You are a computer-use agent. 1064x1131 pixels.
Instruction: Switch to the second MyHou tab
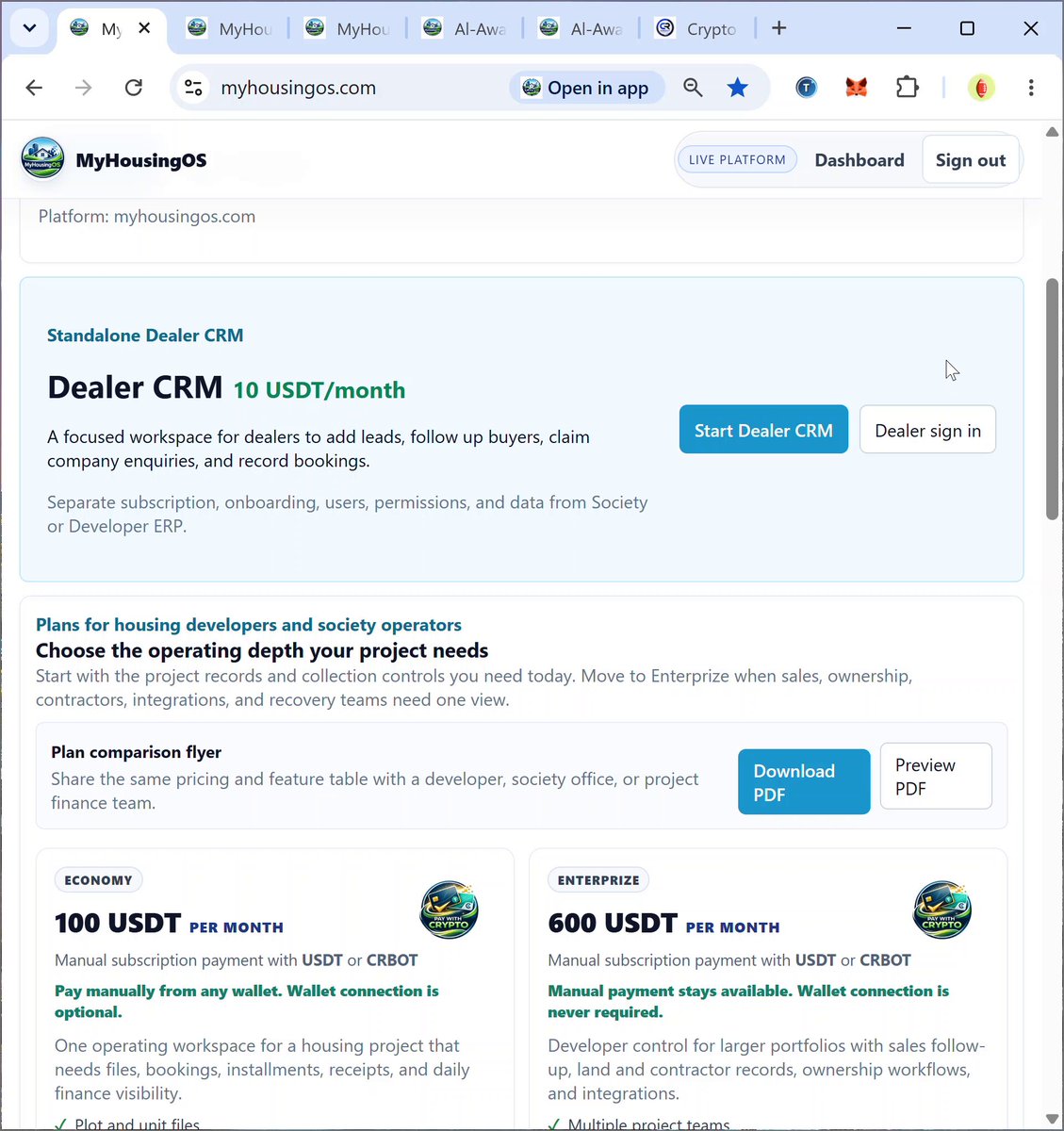click(x=229, y=28)
